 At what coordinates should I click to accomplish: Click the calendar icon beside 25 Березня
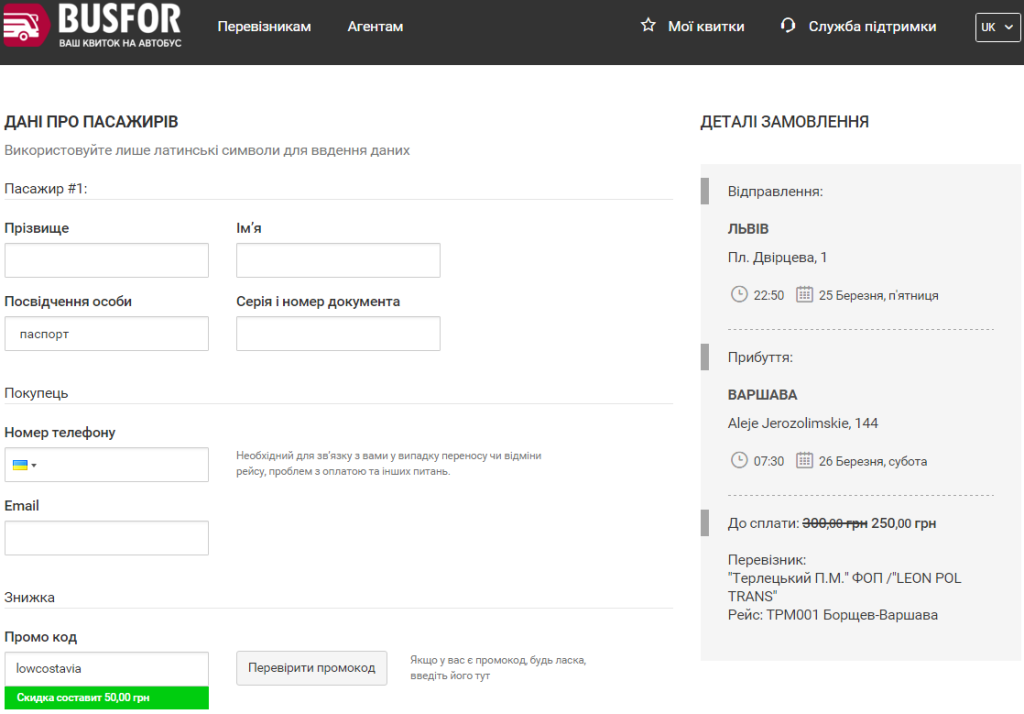[x=804, y=295]
